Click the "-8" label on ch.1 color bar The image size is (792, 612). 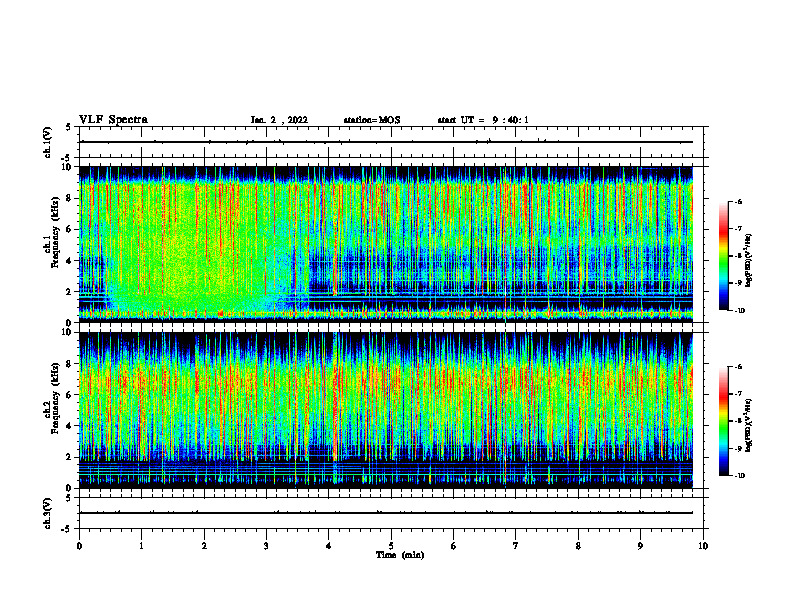[738, 256]
